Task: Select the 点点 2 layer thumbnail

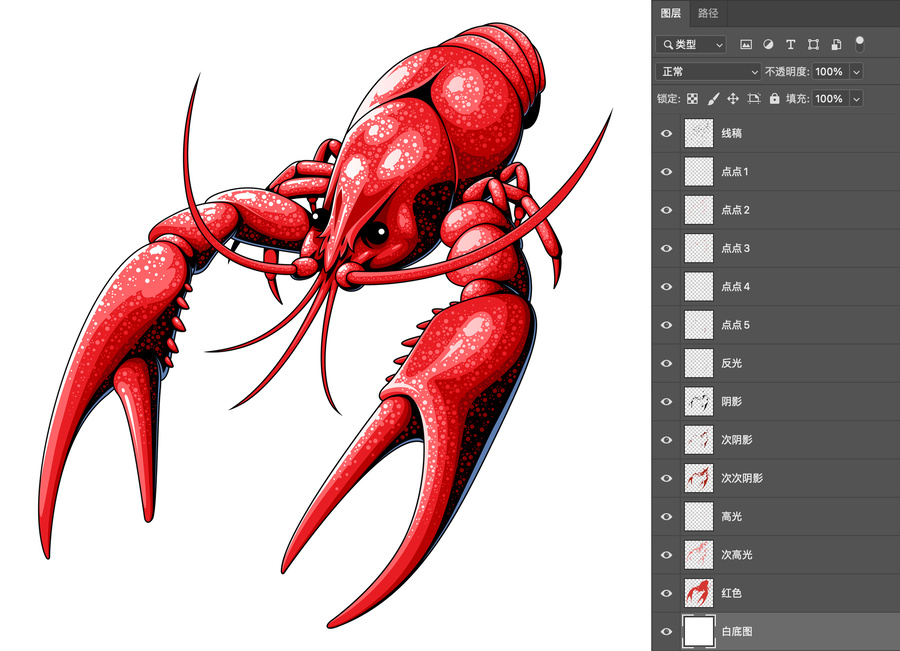Action: 699,210
